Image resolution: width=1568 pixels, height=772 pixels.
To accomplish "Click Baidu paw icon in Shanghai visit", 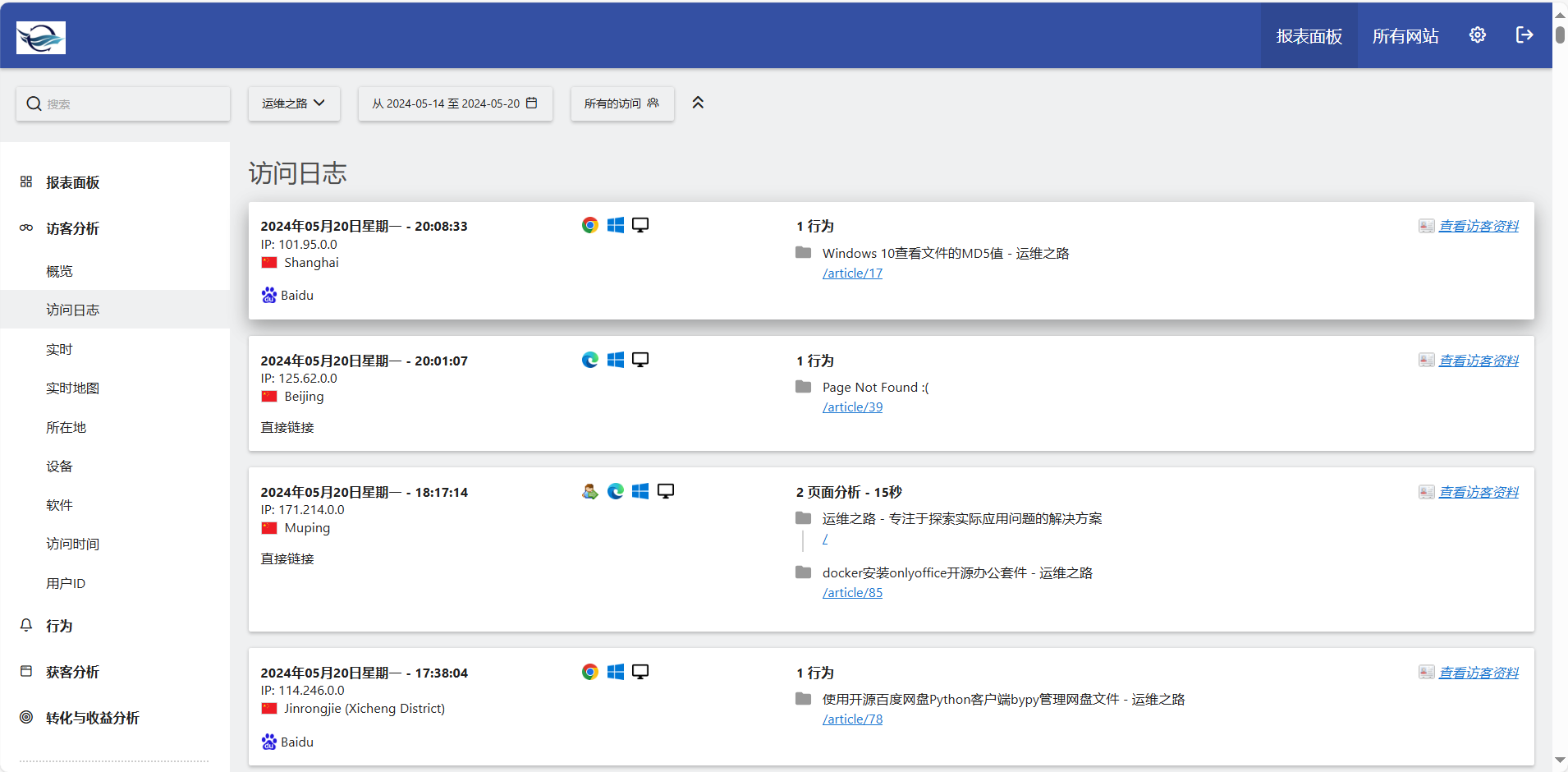I will (269, 295).
